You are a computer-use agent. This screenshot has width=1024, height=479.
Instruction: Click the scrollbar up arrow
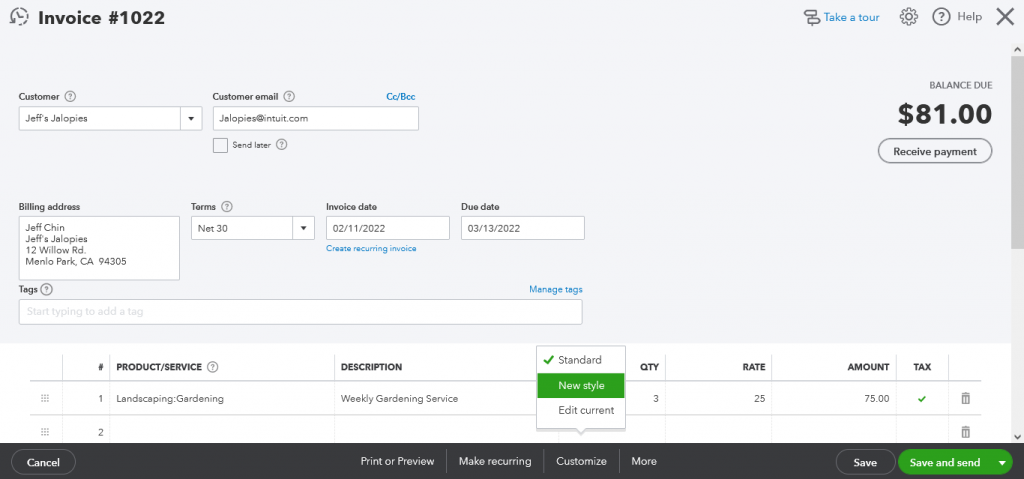click(x=1017, y=49)
